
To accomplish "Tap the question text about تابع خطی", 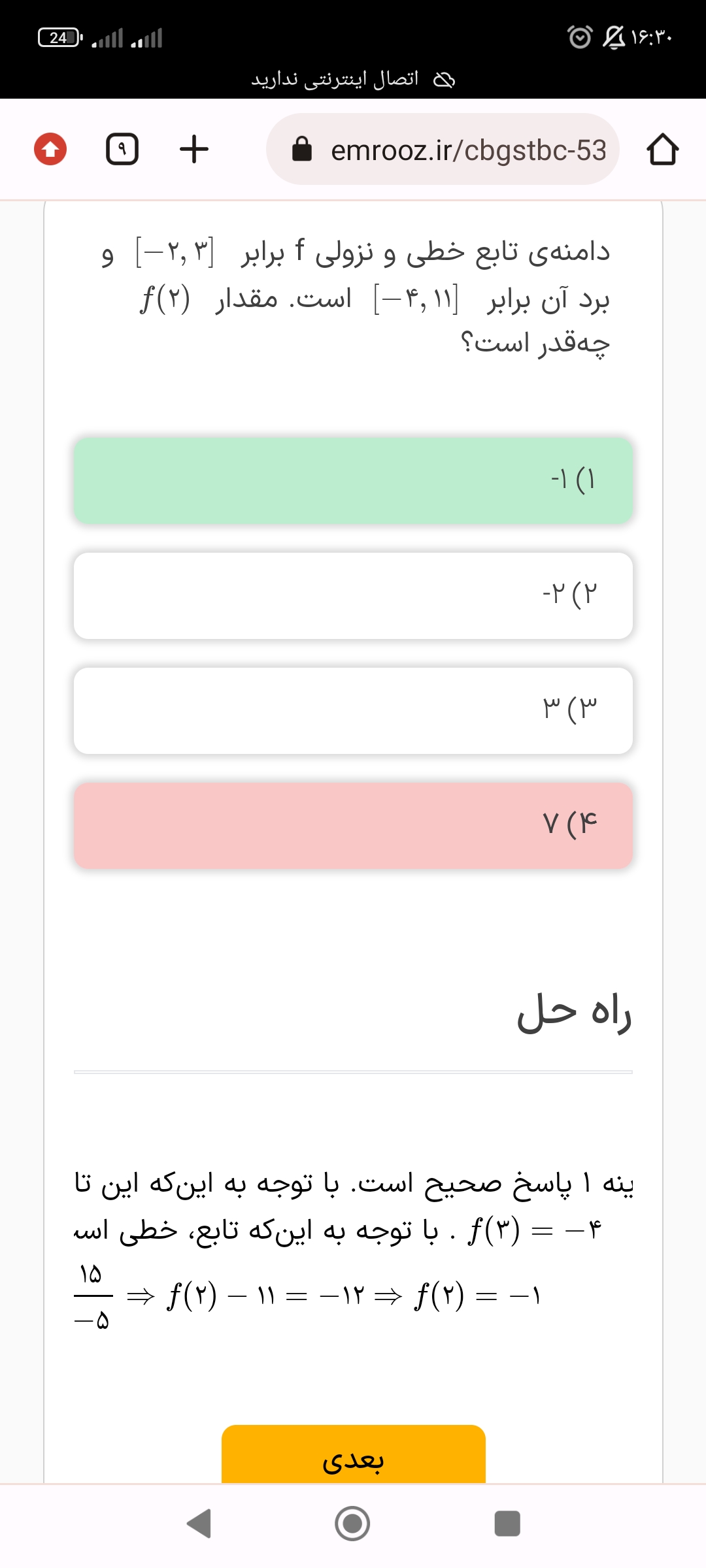I will [x=366, y=297].
